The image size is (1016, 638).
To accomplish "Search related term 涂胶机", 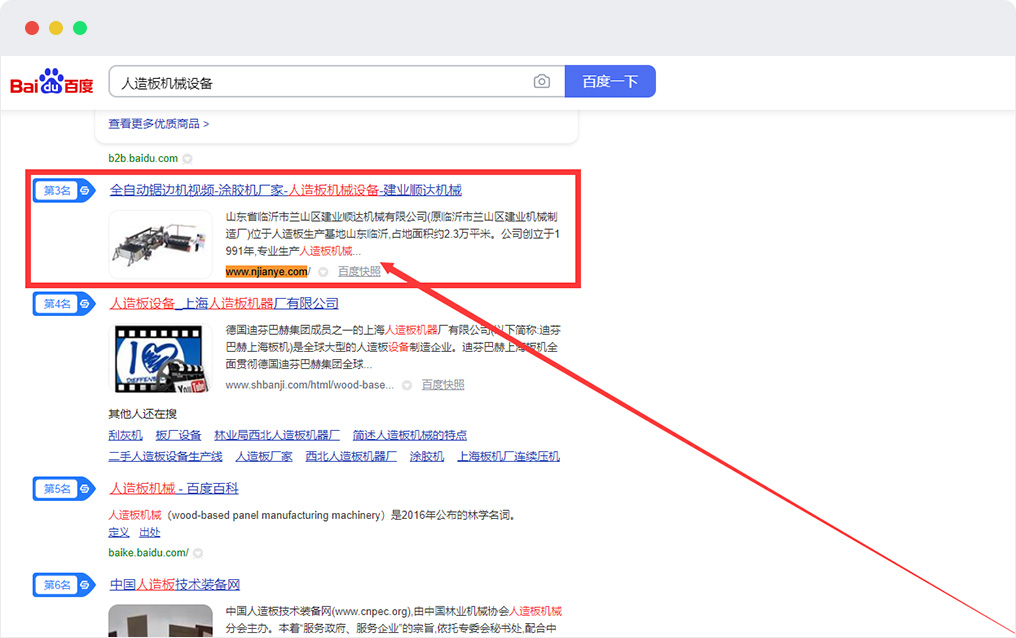I will tap(427, 457).
